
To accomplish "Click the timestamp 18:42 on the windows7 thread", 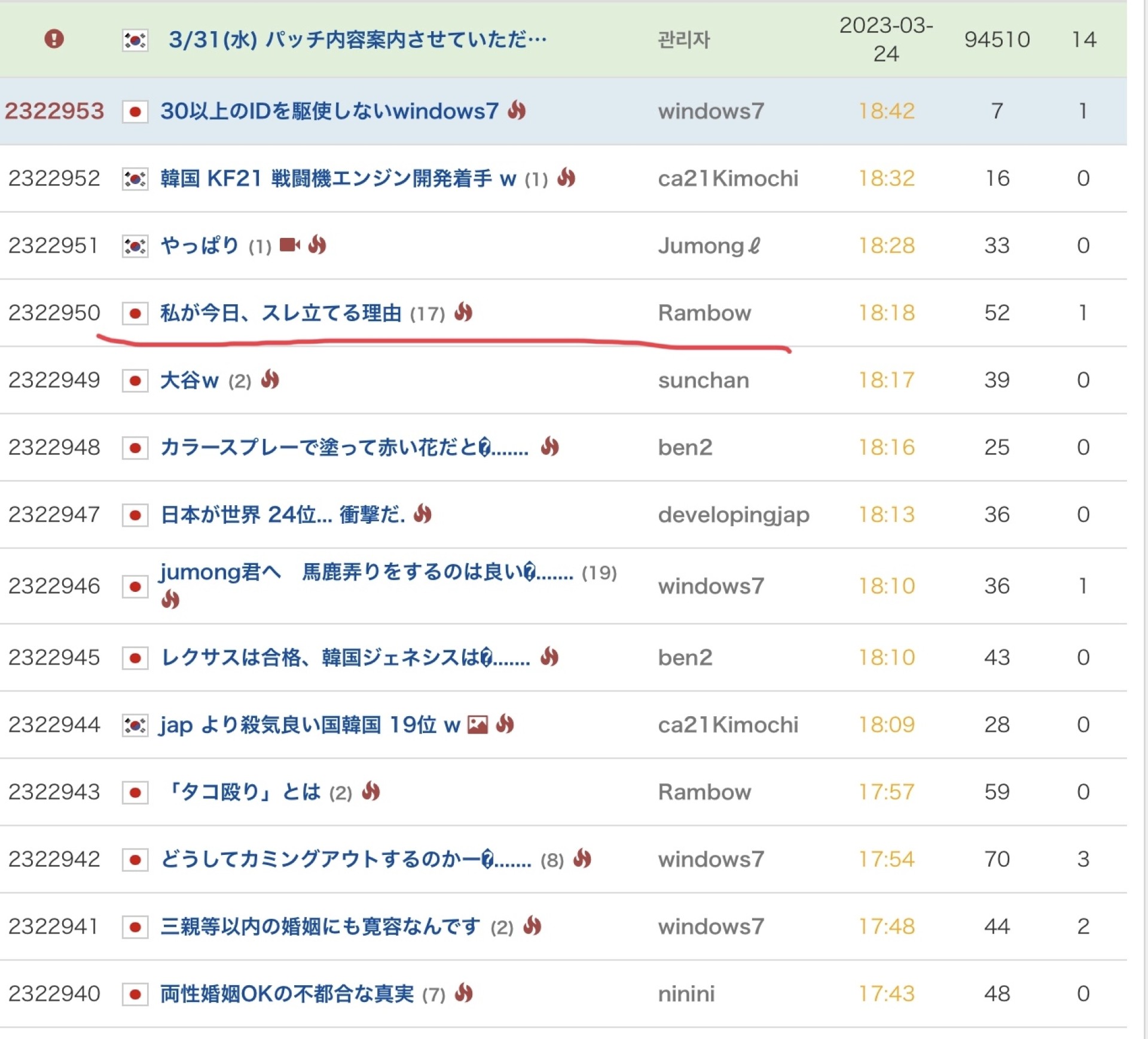I will [887, 111].
